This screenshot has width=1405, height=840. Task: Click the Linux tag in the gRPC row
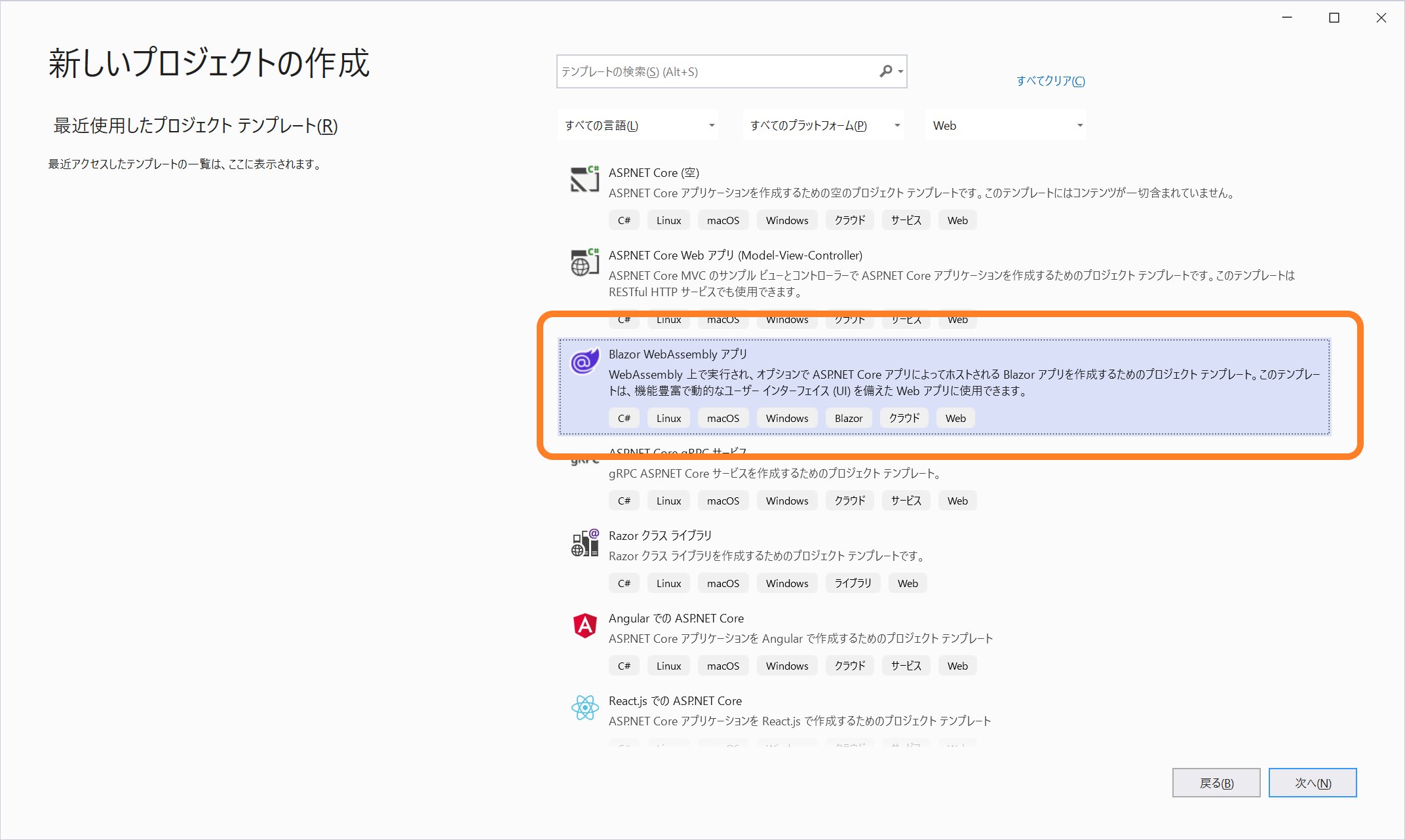(x=668, y=501)
